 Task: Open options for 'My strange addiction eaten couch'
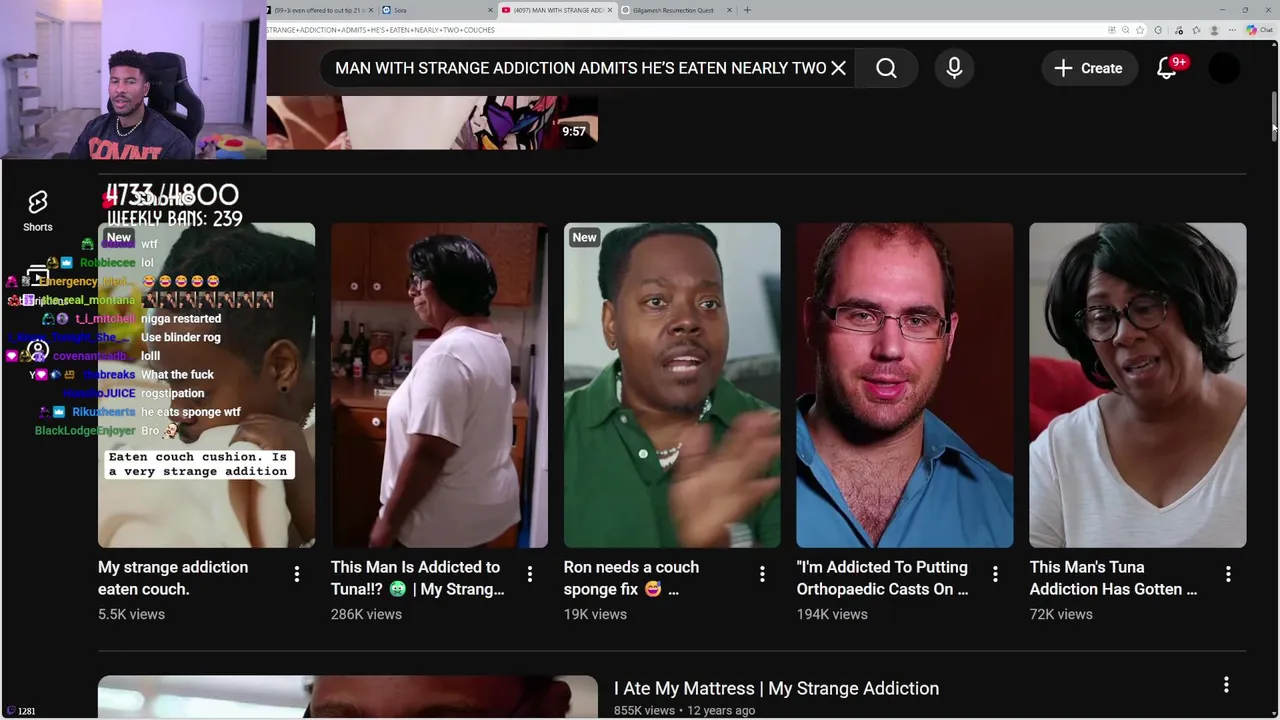[x=296, y=574]
